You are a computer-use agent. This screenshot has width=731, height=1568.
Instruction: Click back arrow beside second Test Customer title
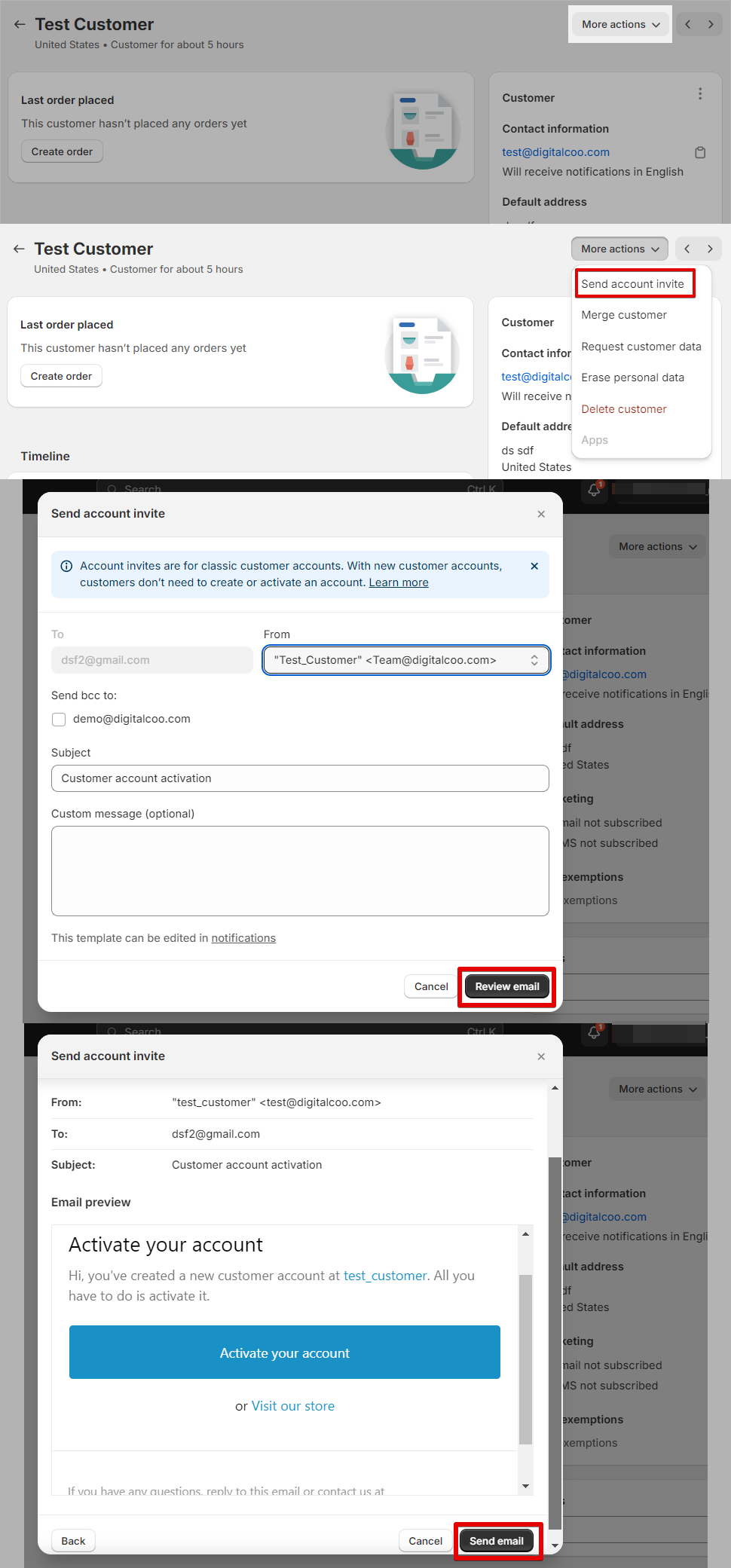point(19,249)
